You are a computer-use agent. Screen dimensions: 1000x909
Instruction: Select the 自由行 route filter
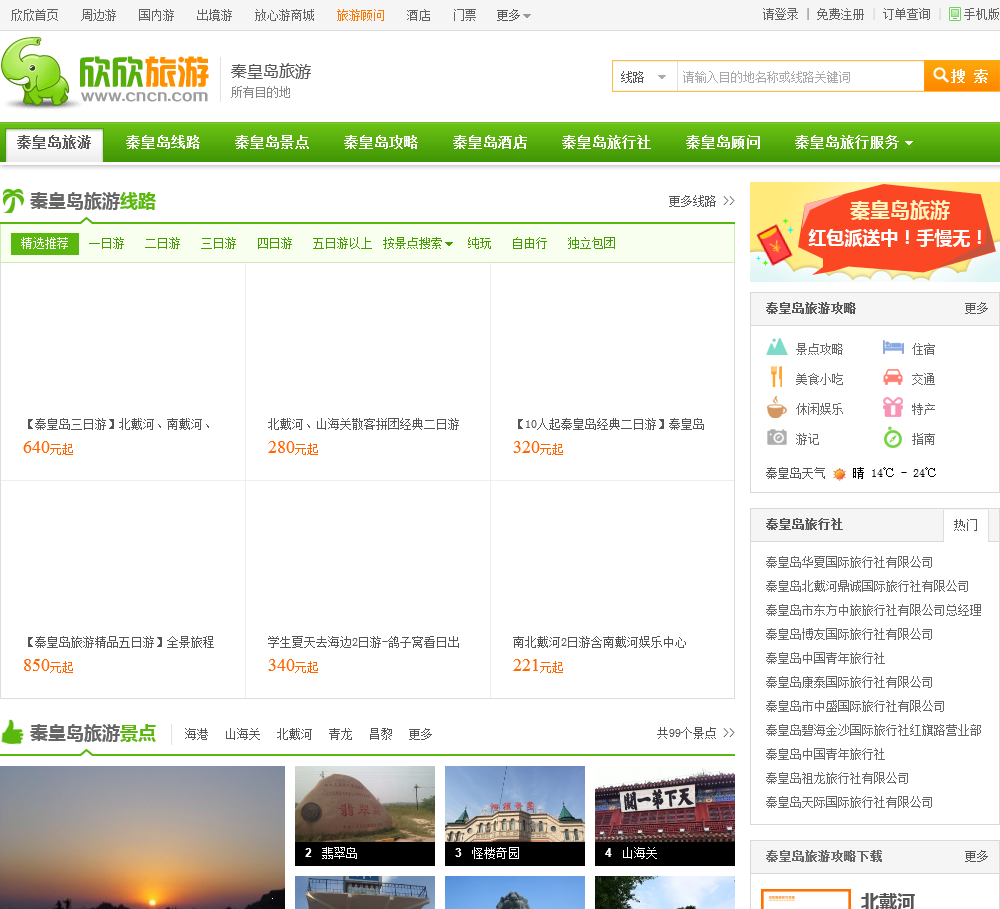click(x=530, y=243)
